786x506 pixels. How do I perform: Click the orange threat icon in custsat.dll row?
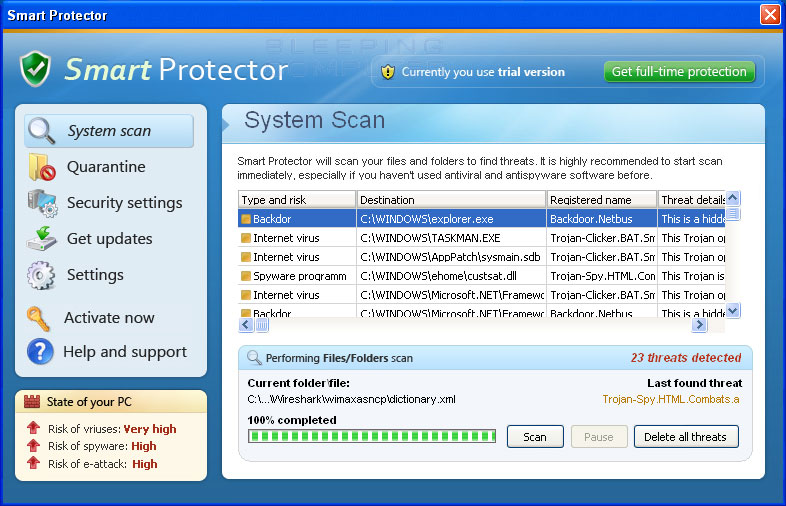246,276
